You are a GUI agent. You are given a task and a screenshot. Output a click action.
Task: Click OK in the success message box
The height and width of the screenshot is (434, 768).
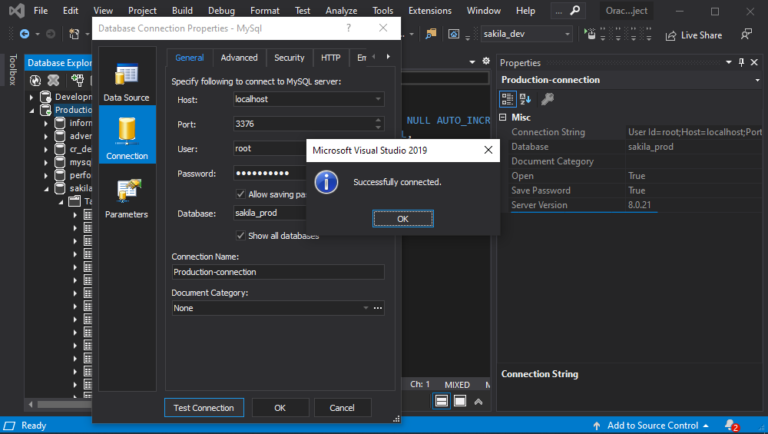402,218
